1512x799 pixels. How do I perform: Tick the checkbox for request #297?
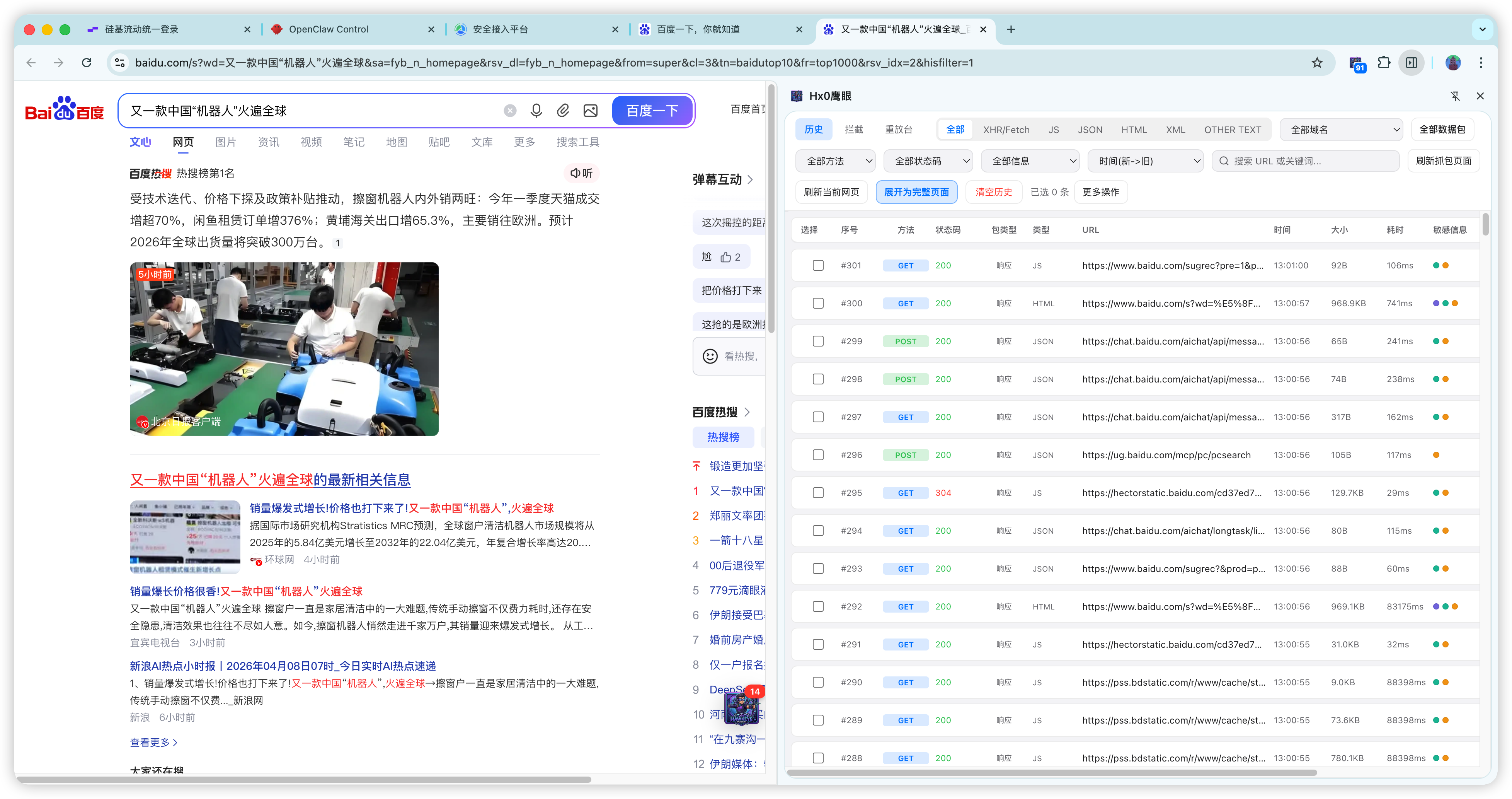[x=817, y=417]
